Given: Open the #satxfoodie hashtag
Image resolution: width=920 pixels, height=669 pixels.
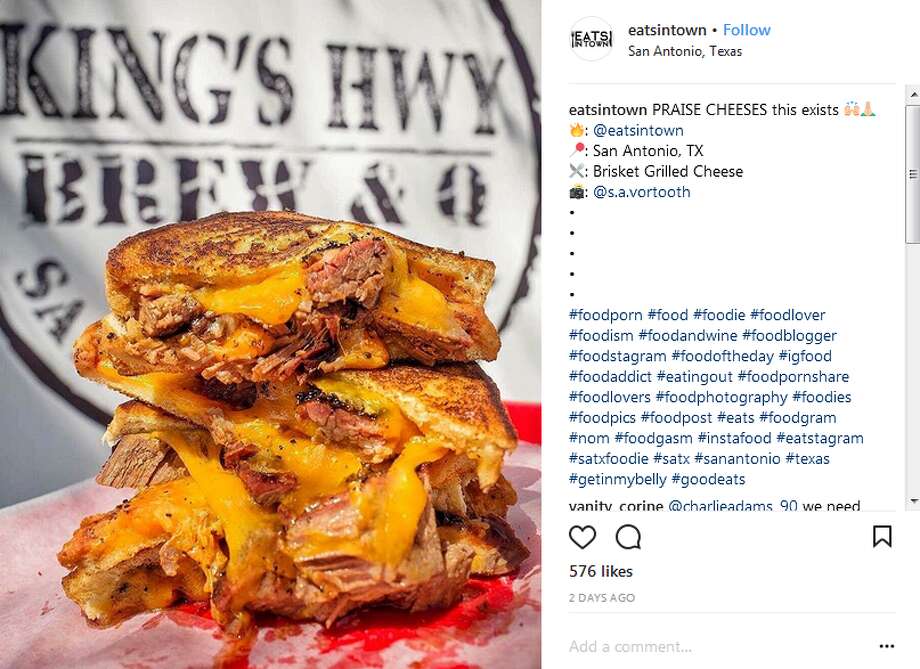Looking at the screenshot, I should point(608,459).
